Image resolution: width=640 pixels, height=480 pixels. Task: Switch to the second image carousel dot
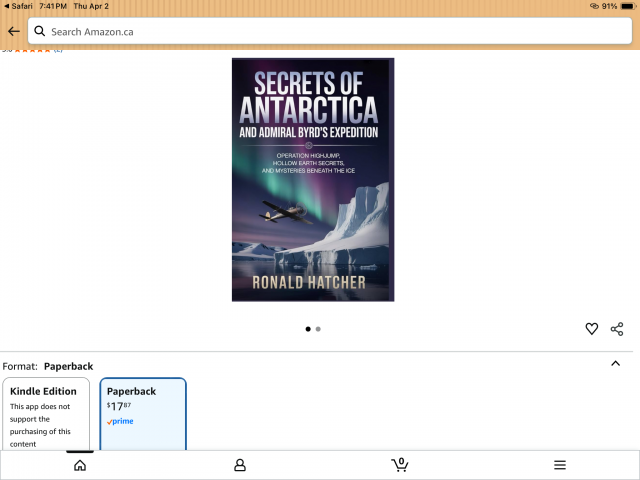click(318, 329)
